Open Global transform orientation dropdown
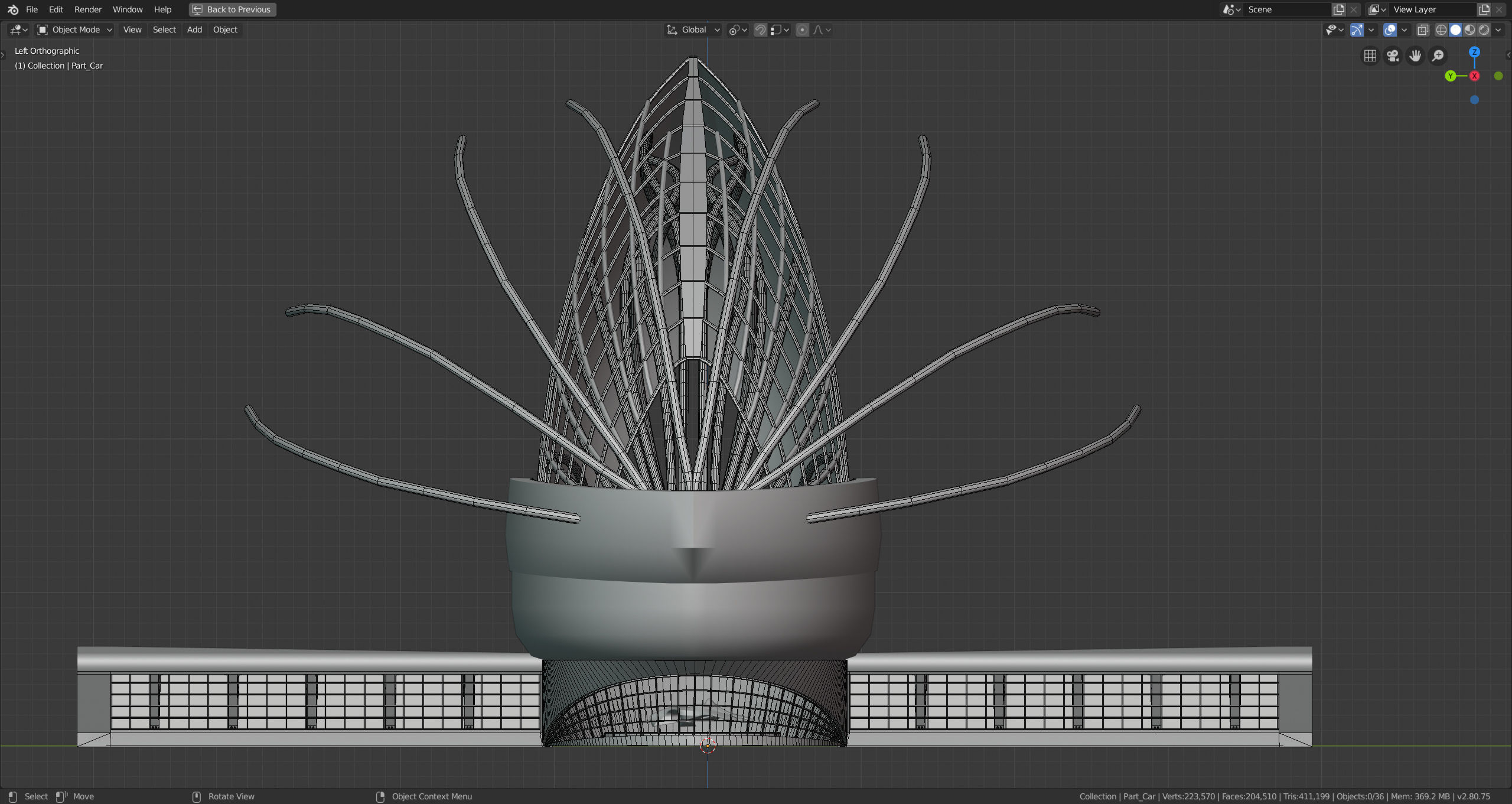Screen dimensions: 1512x804 pos(693,30)
